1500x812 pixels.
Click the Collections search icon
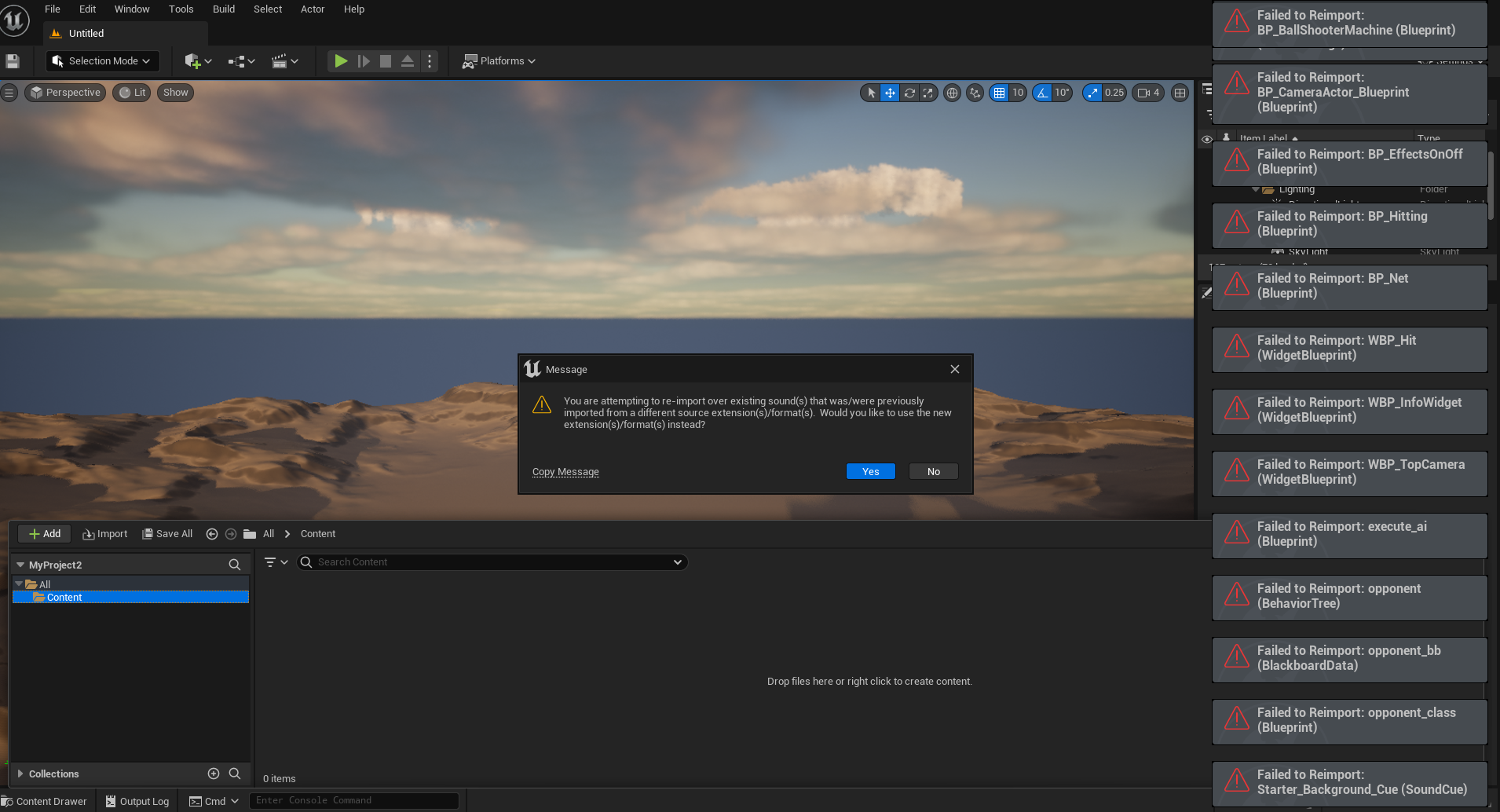[x=234, y=774]
